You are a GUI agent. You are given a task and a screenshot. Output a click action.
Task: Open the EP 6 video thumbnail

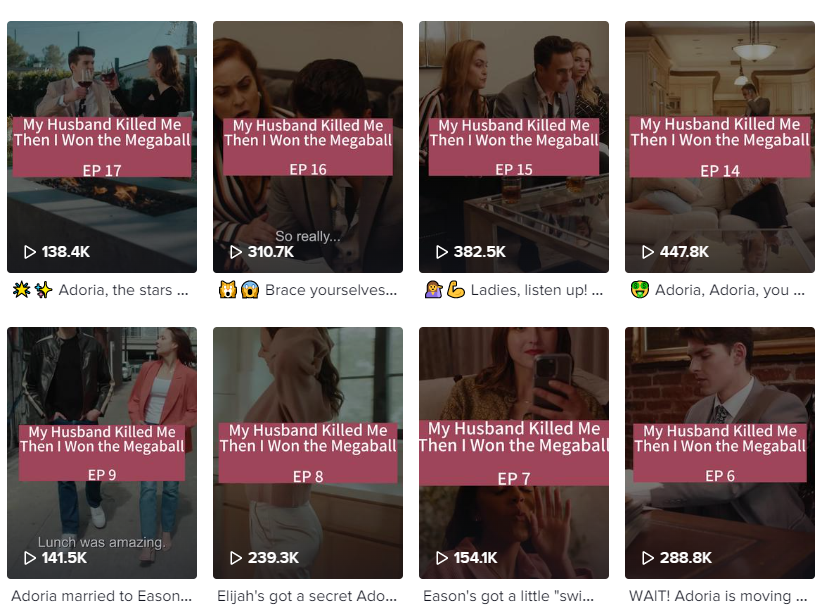(x=719, y=452)
